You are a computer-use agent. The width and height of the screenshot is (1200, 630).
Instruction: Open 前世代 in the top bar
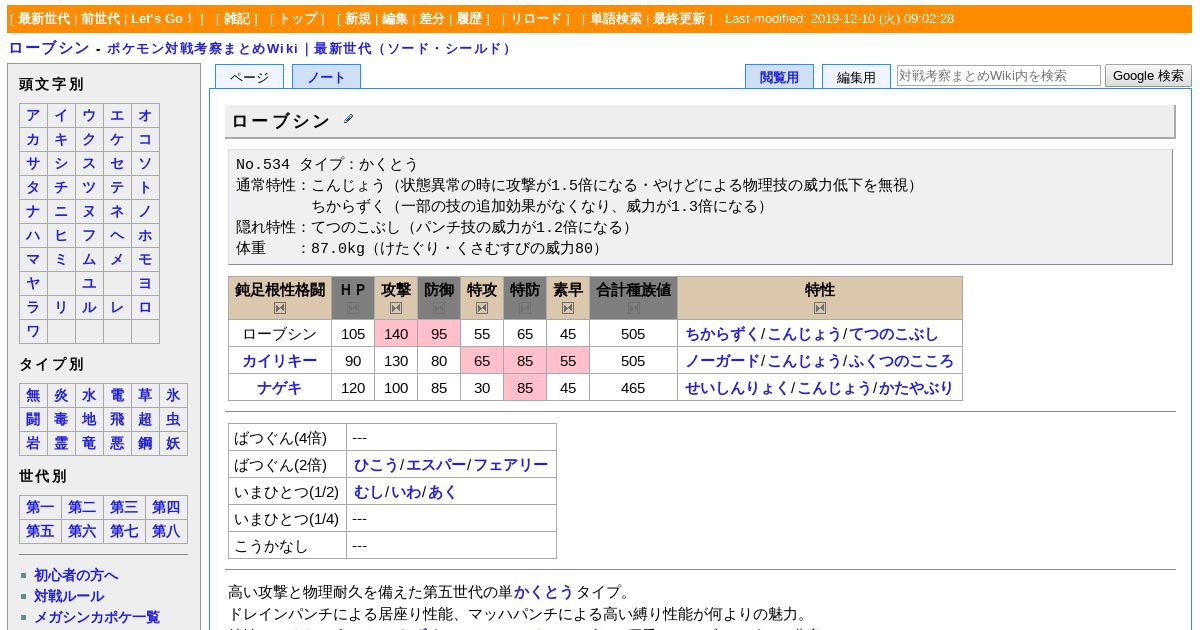[x=100, y=19]
